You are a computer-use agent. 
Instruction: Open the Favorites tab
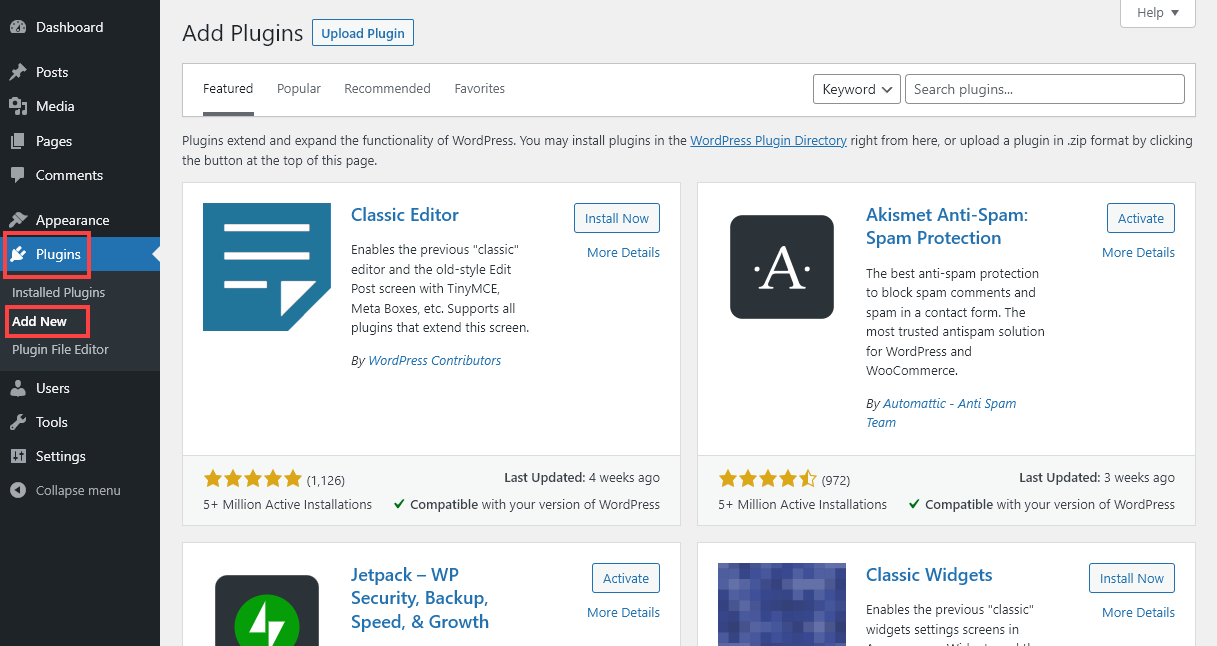(x=479, y=88)
